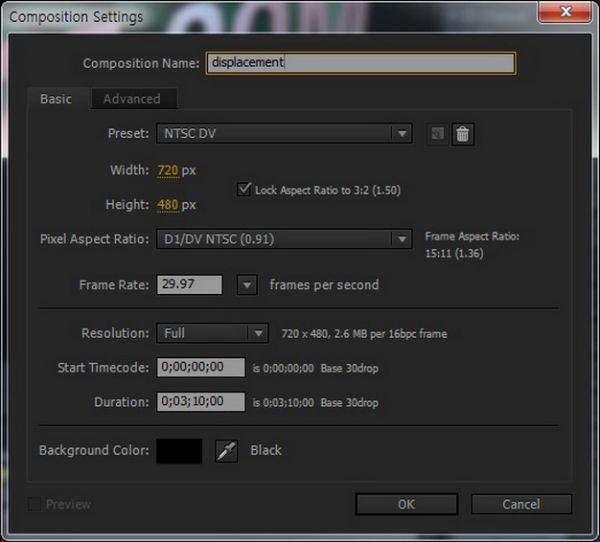Click the Composition Name input field

pos(361,63)
